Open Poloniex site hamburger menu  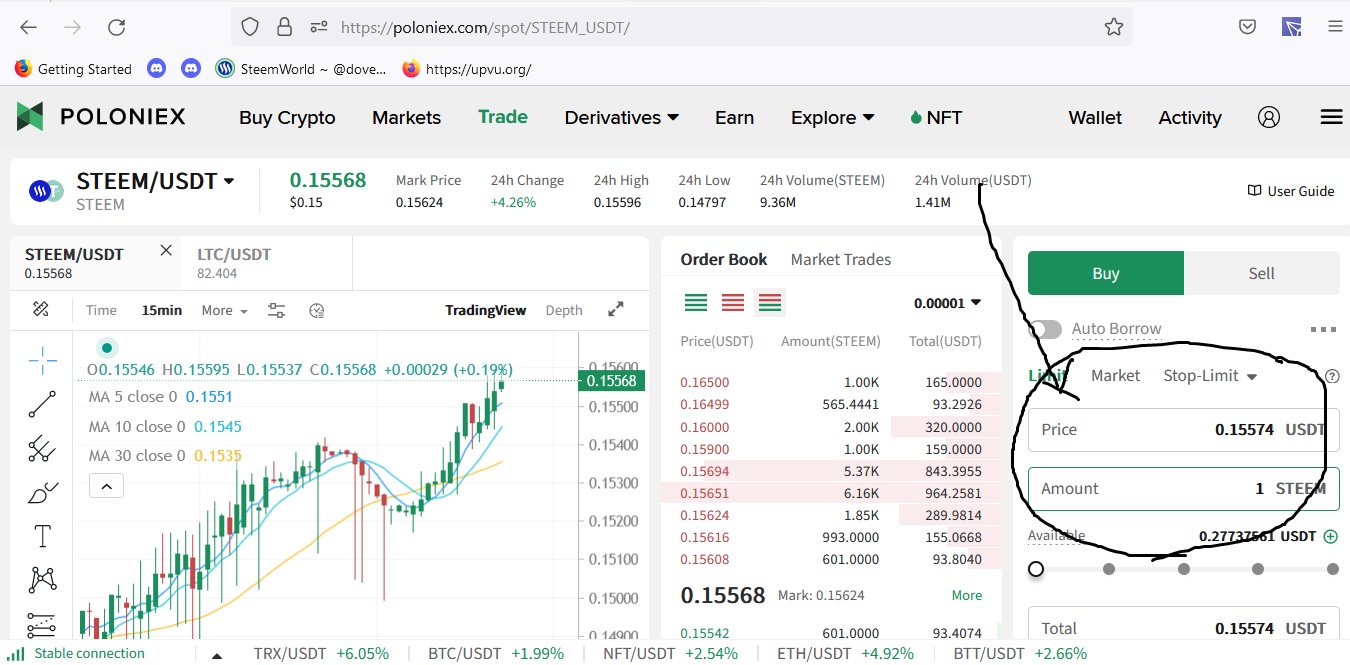[x=1331, y=117]
